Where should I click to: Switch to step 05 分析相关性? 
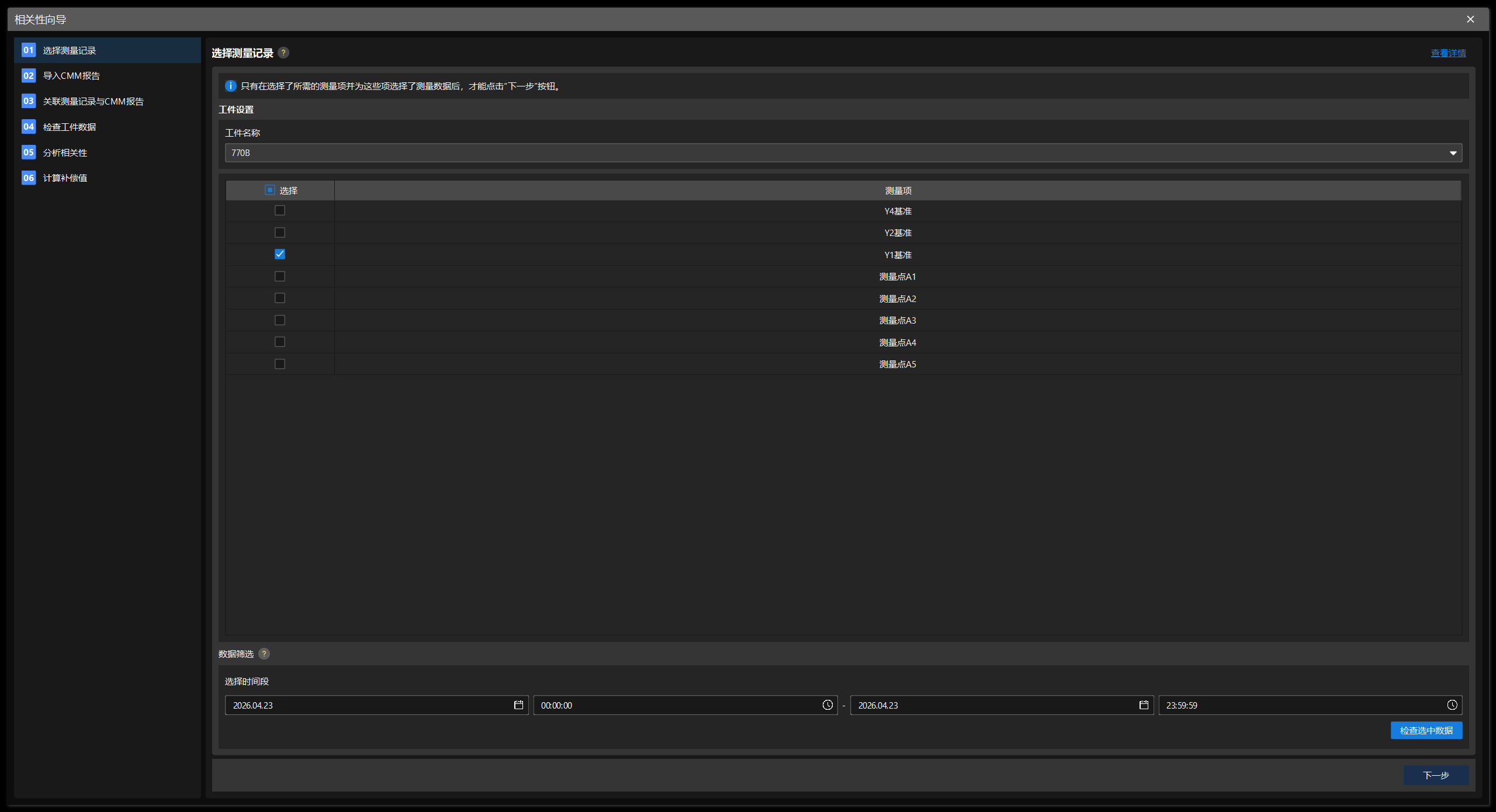coord(65,152)
